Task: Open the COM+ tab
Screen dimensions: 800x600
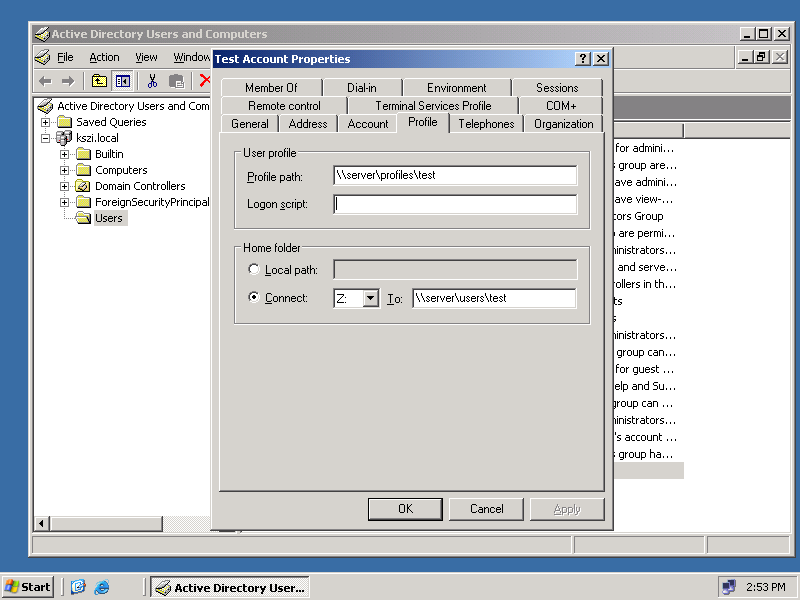Action: [561, 106]
